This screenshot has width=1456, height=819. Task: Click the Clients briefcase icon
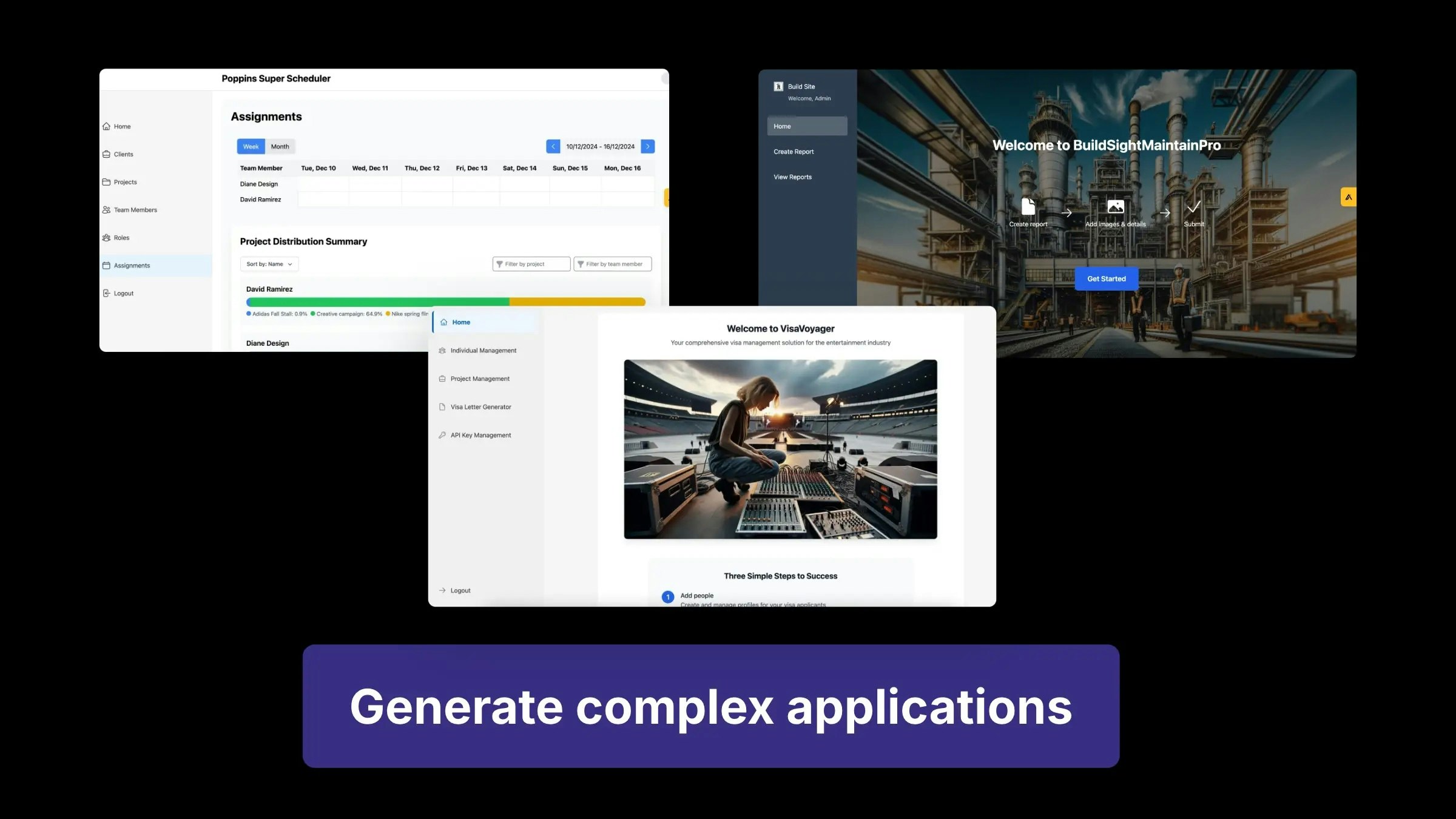(x=107, y=154)
